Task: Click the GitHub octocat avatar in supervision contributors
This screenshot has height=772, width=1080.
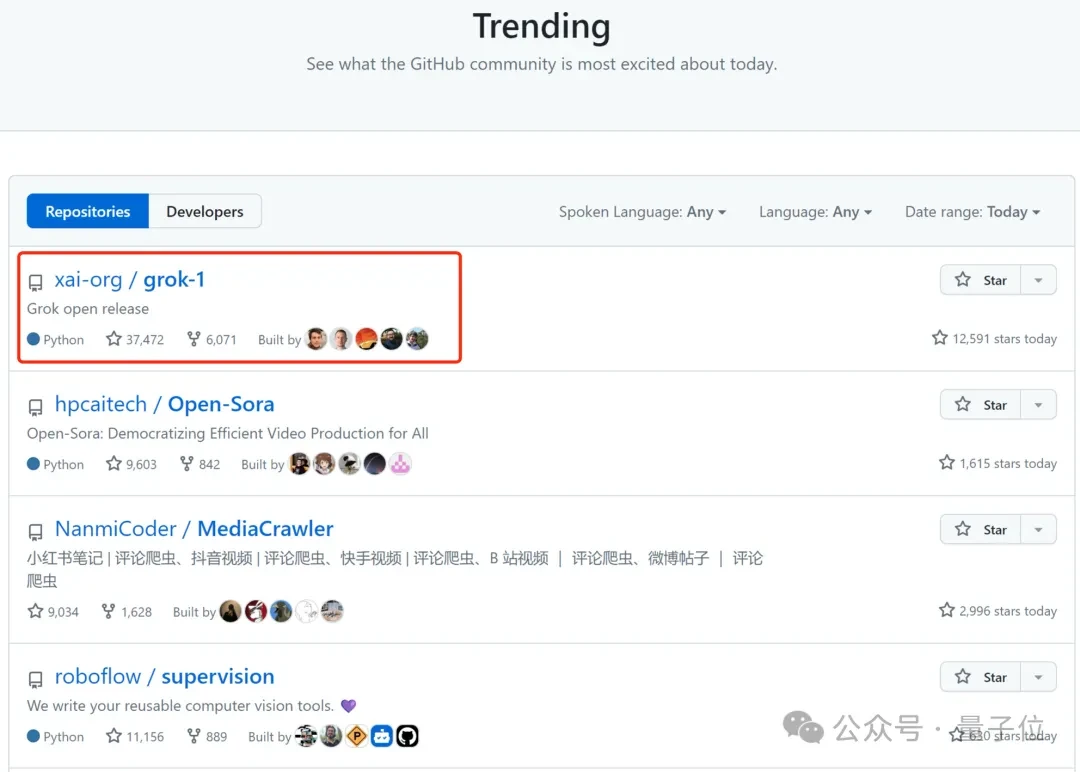Action: 407,736
